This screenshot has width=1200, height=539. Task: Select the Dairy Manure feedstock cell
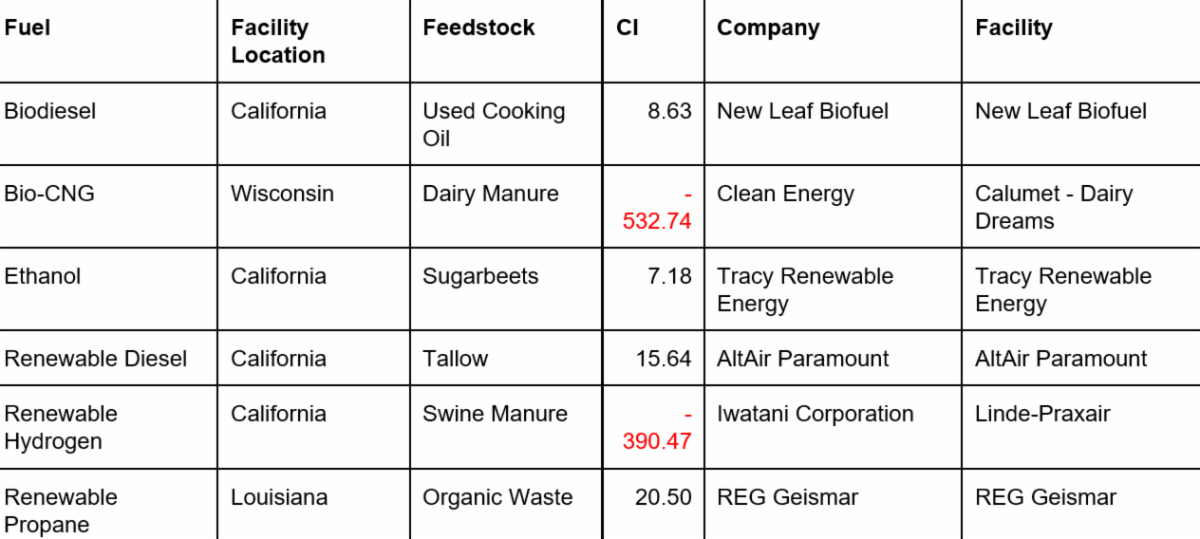coord(490,194)
